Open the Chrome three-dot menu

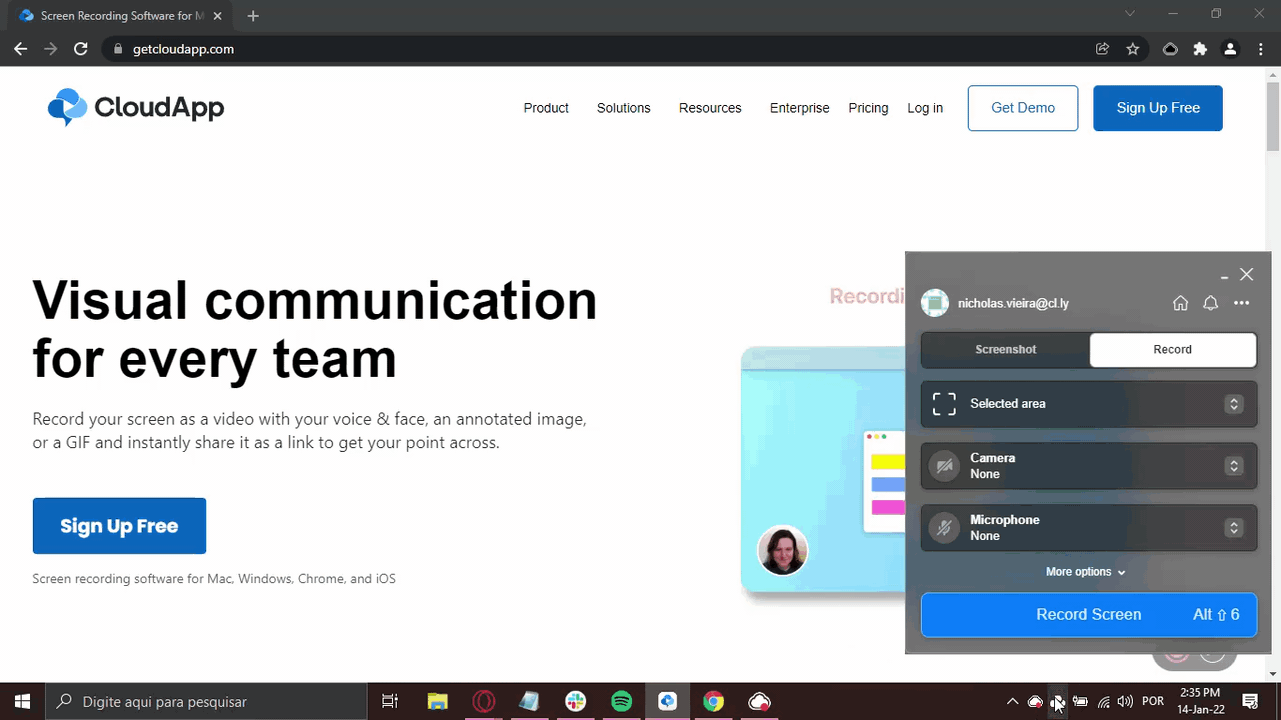click(1261, 49)
